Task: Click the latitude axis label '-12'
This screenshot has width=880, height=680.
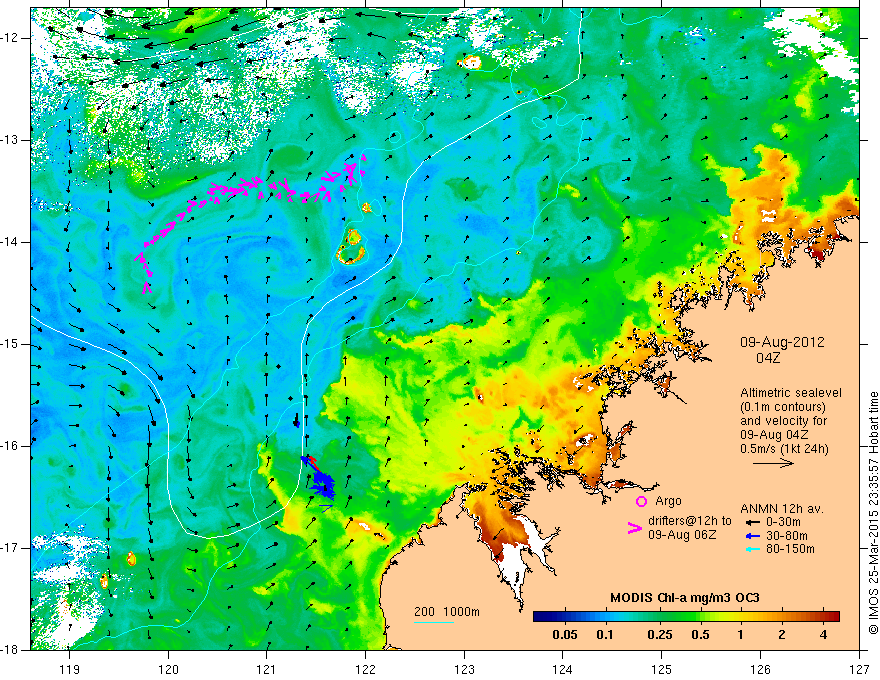Action: click(x=11, y=38)
